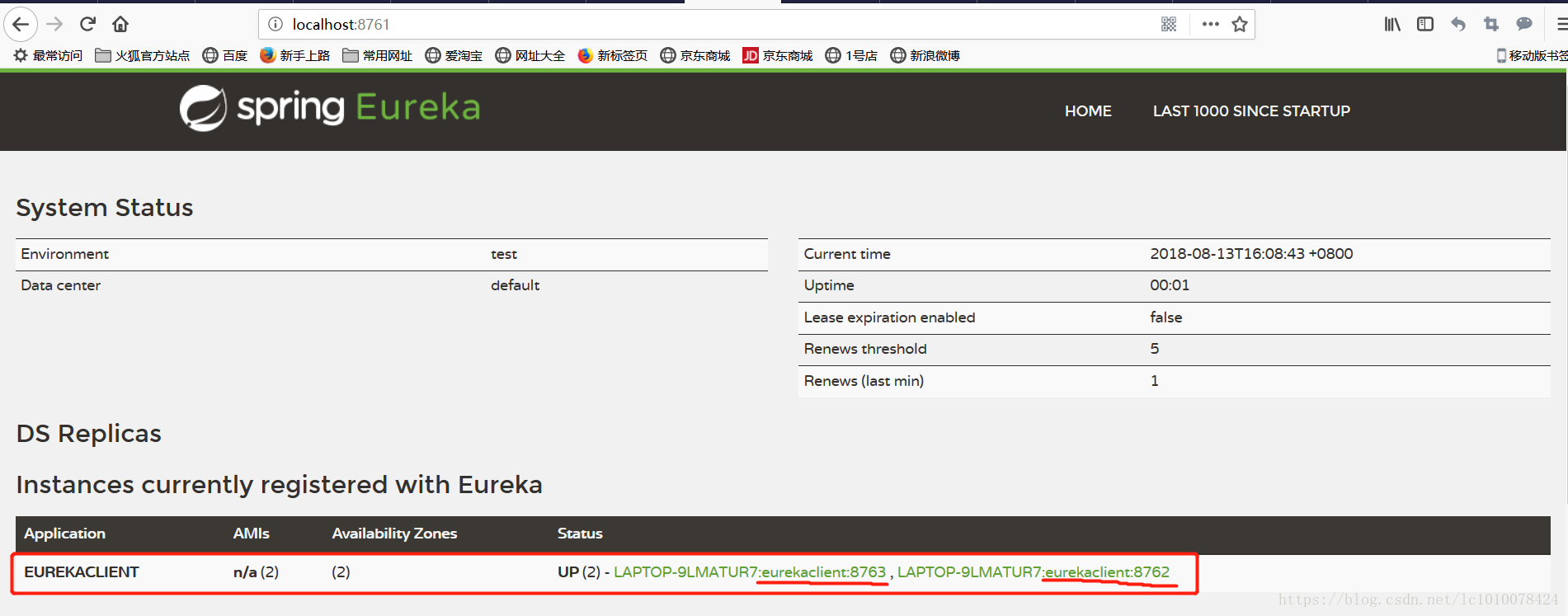Open the 火狐官方站点 bookmarks folder
The width and height of the screenshot is (1568, 616).
142,55
